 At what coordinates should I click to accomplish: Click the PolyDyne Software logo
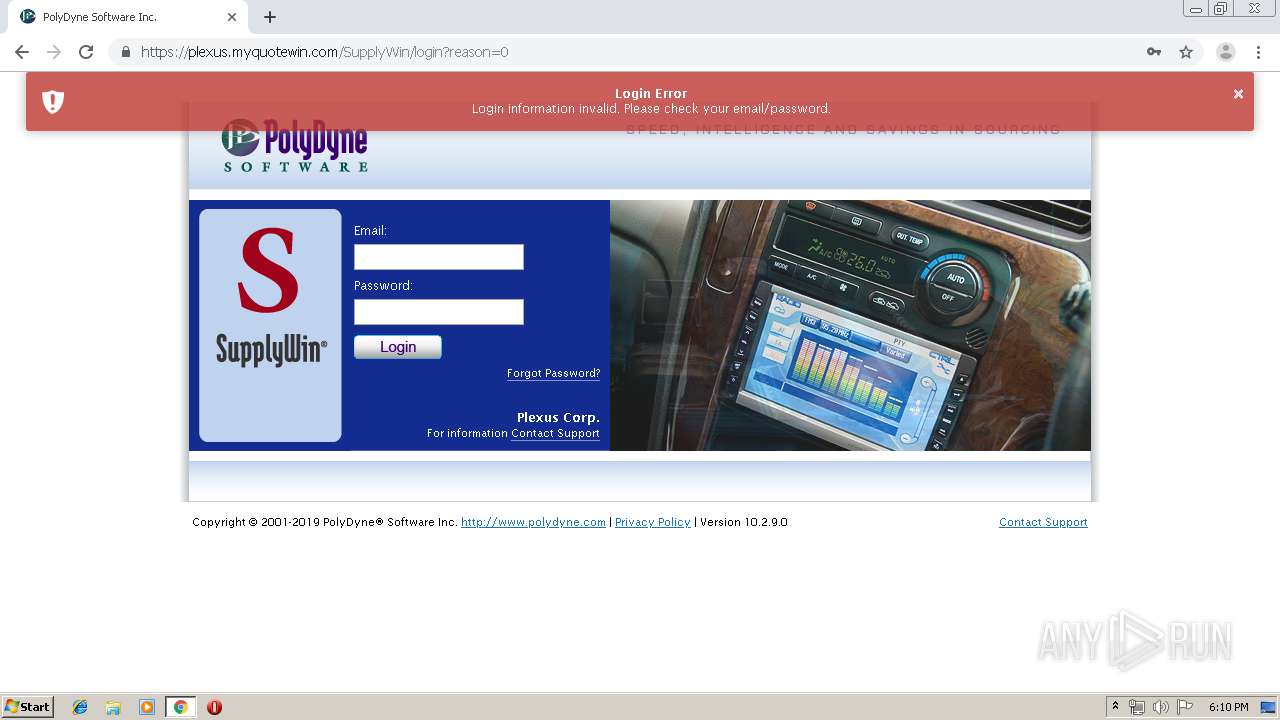tap(295, 146)
